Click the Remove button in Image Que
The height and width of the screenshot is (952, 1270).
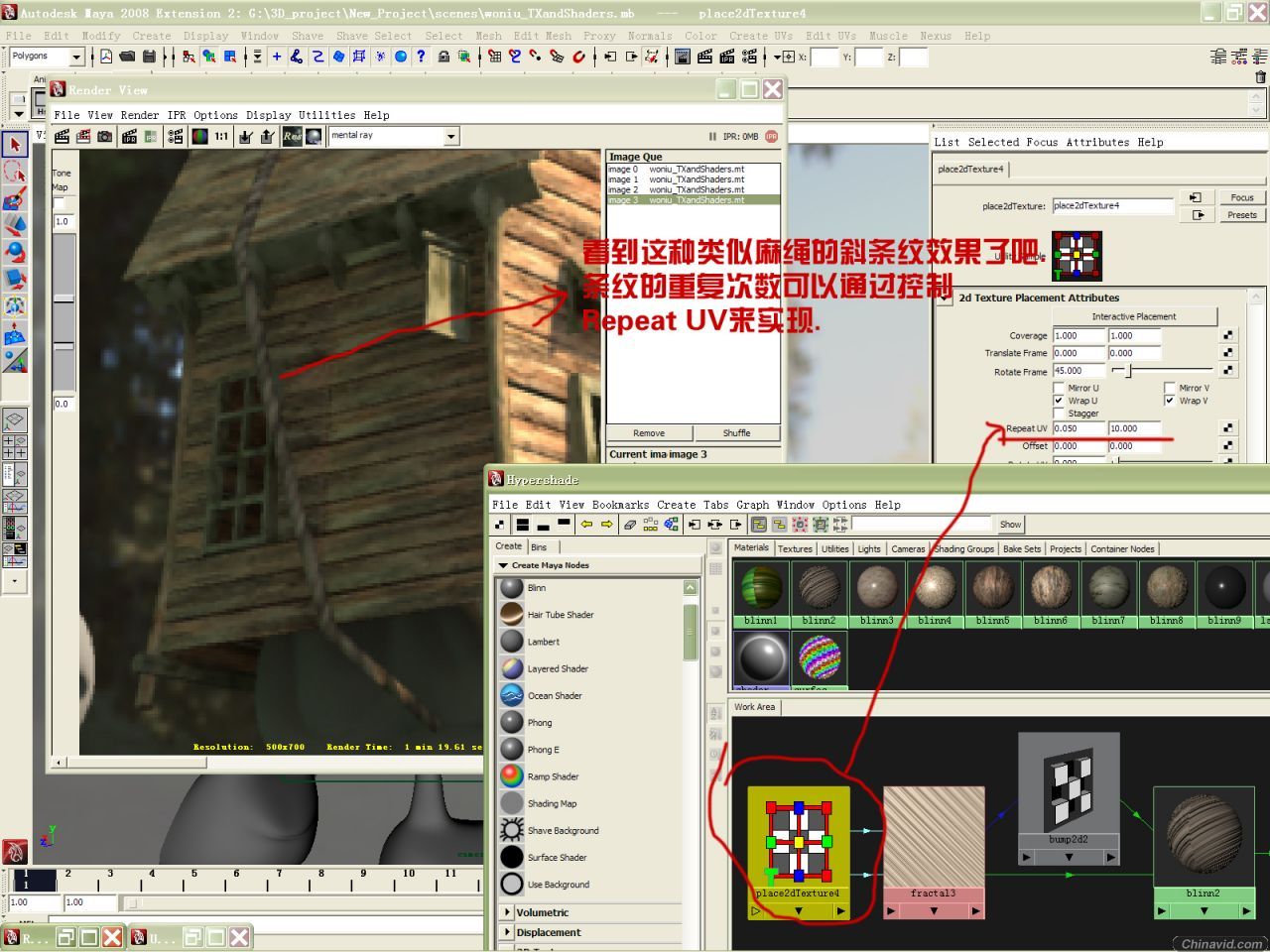[x=649, y=433]
